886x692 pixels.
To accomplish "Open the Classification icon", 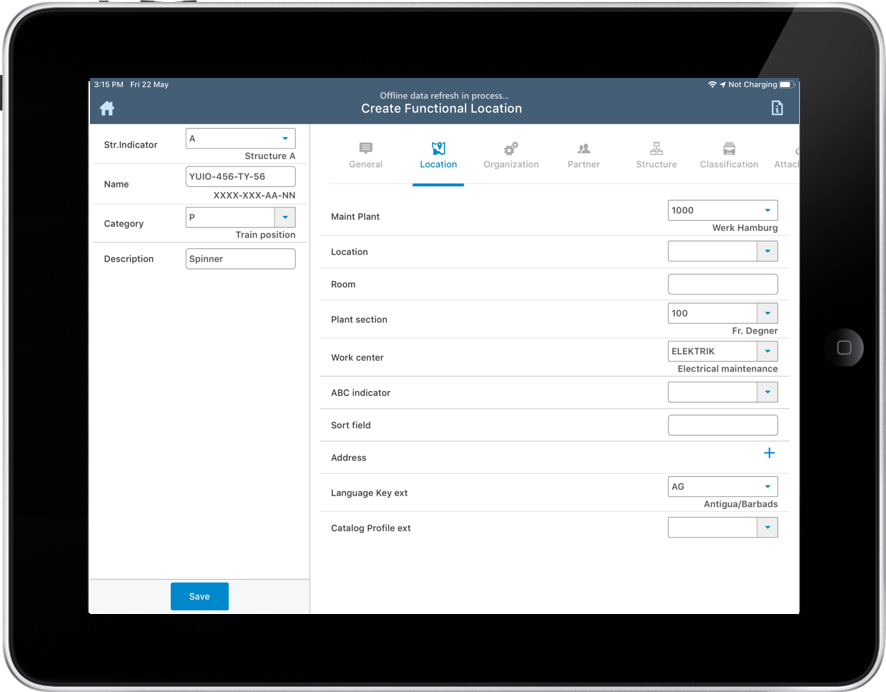I will (x=728, y=146).
